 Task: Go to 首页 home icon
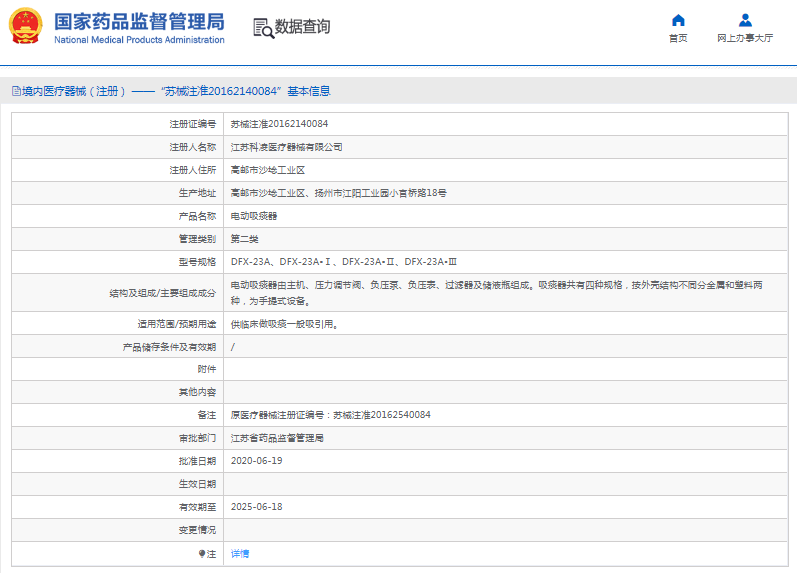click(x=678, y=20)
